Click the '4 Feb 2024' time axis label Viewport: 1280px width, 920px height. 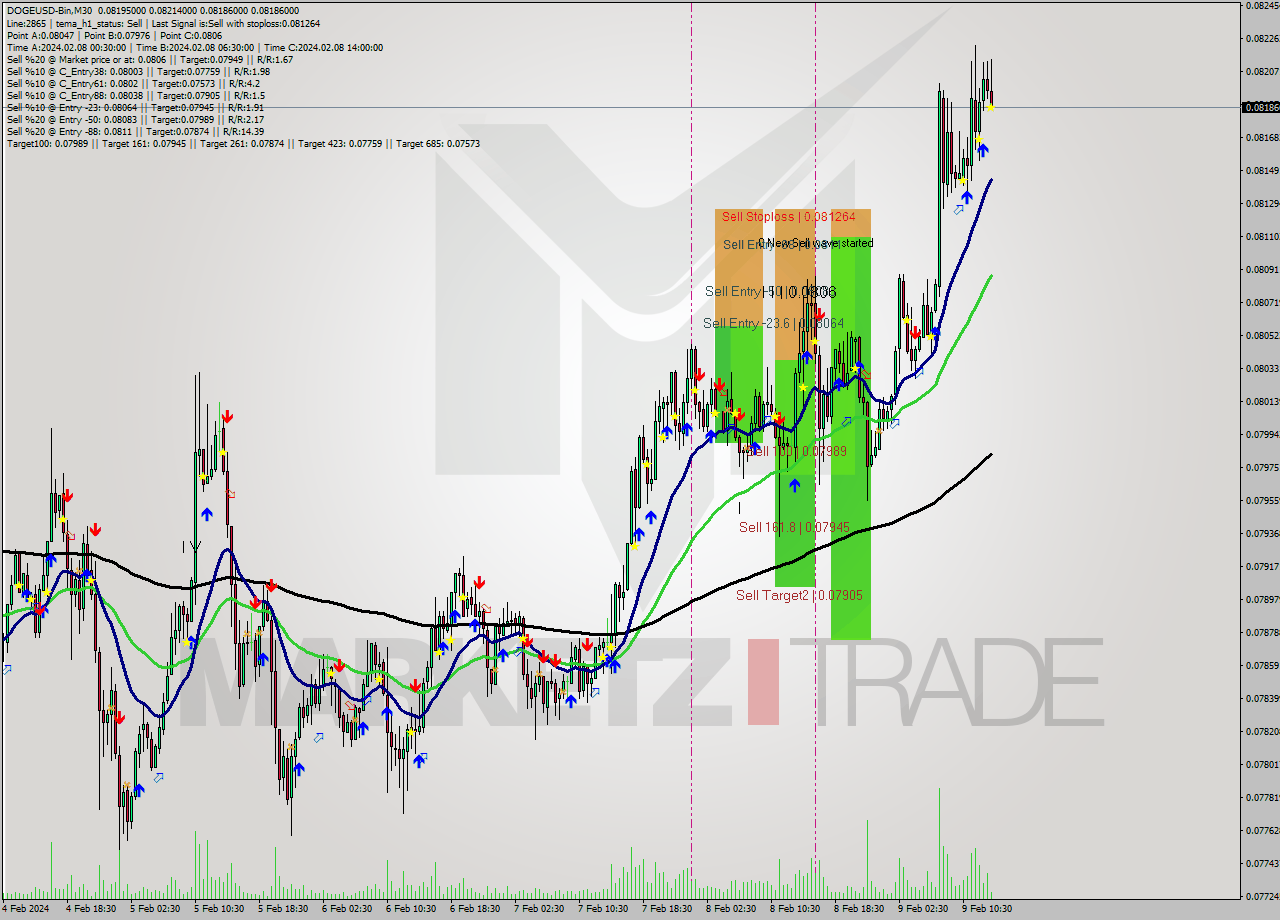(27, 909)
